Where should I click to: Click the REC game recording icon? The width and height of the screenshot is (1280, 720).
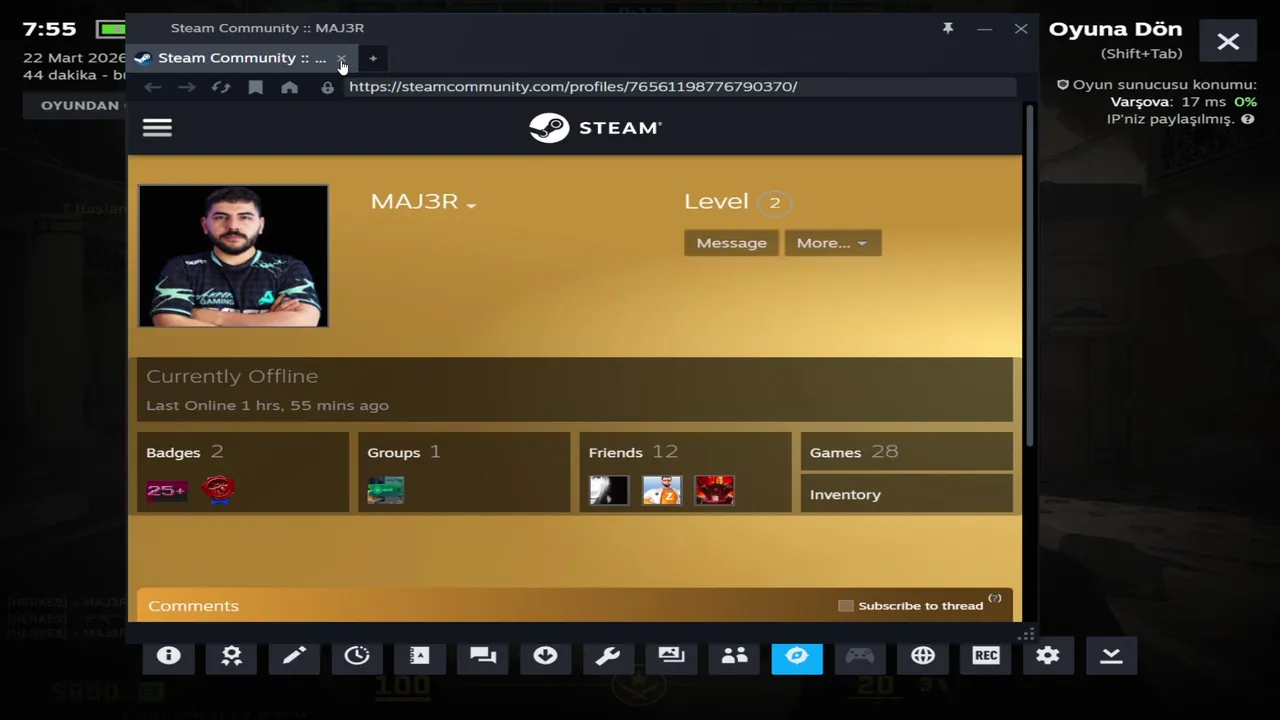986,655
